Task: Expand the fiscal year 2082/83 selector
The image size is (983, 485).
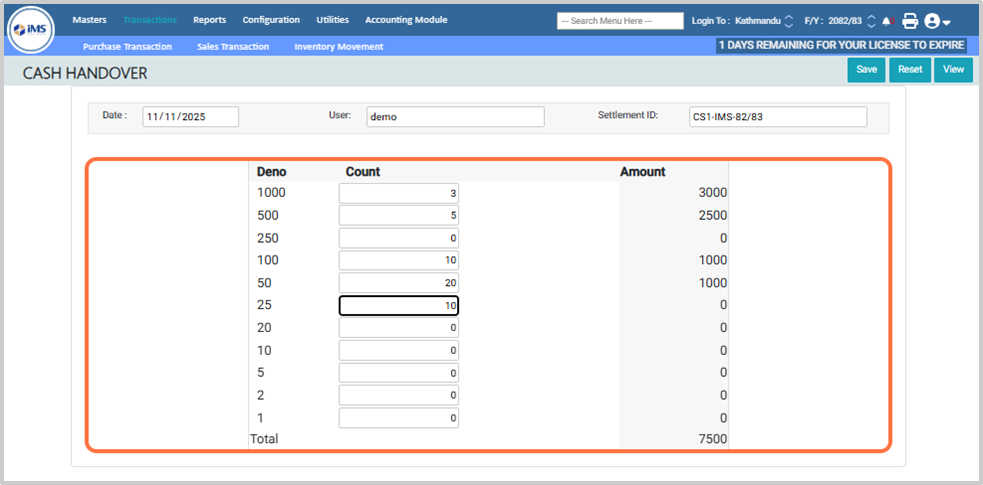Action: [871, 21]
